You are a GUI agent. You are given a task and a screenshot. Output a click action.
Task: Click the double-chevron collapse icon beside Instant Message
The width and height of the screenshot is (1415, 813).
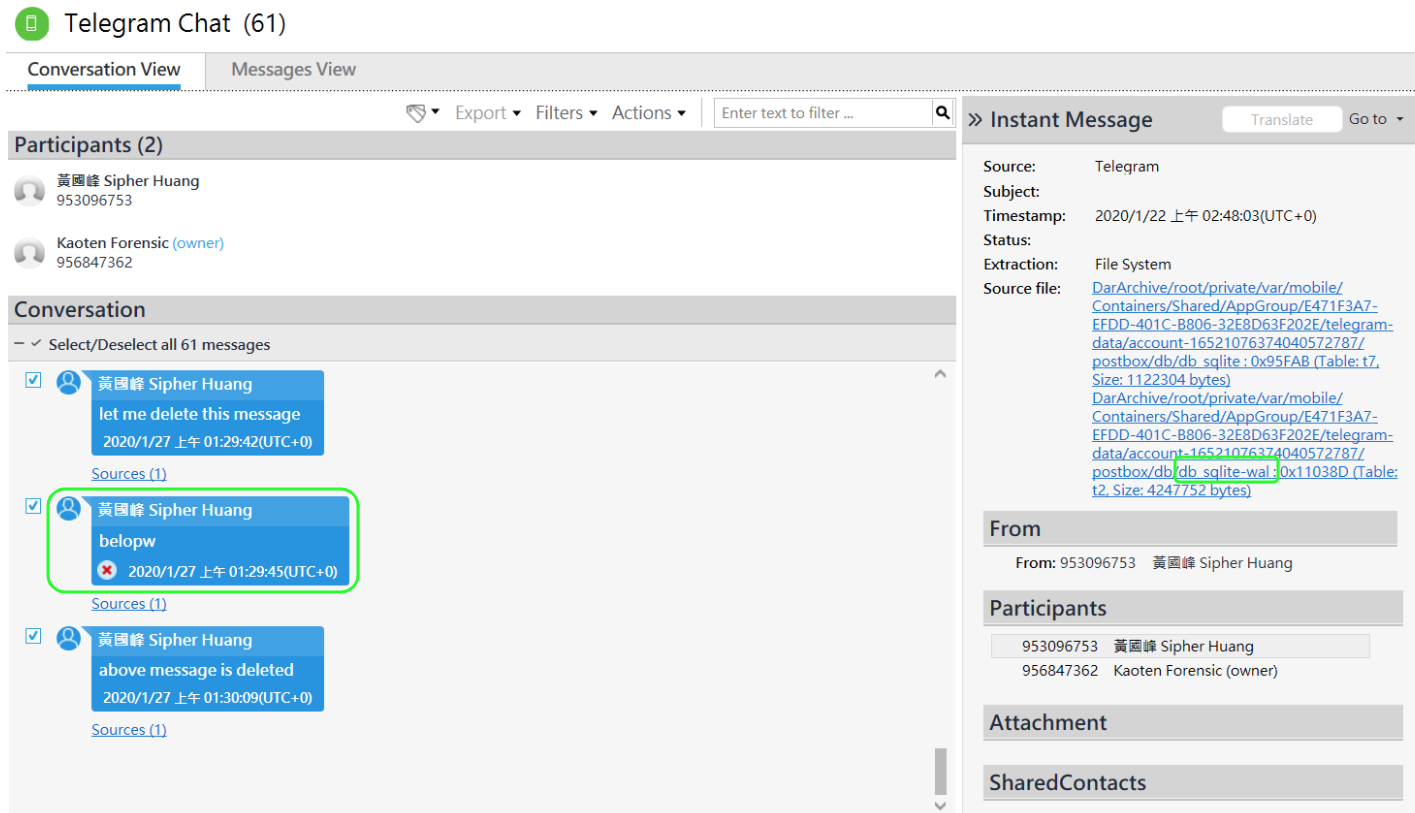(975, 120)
